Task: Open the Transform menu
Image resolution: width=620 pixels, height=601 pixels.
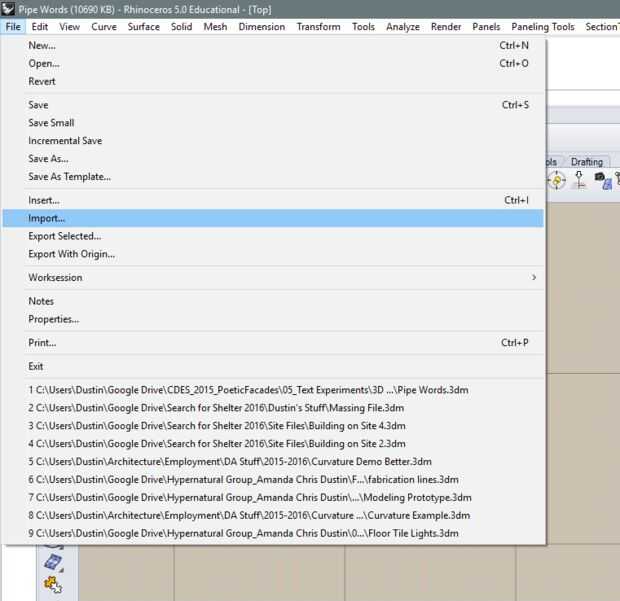Action: (318, 27)
